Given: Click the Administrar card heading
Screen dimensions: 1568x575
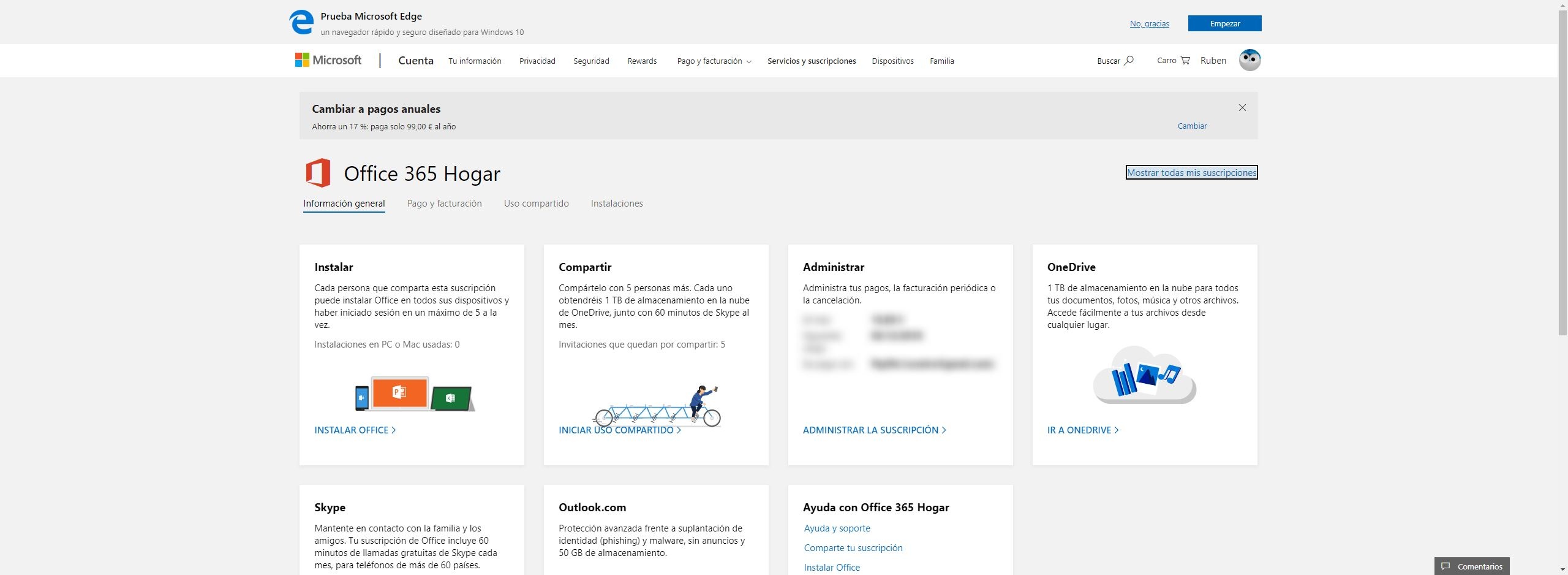Looking at the screenshot, I should click(834, 267).
